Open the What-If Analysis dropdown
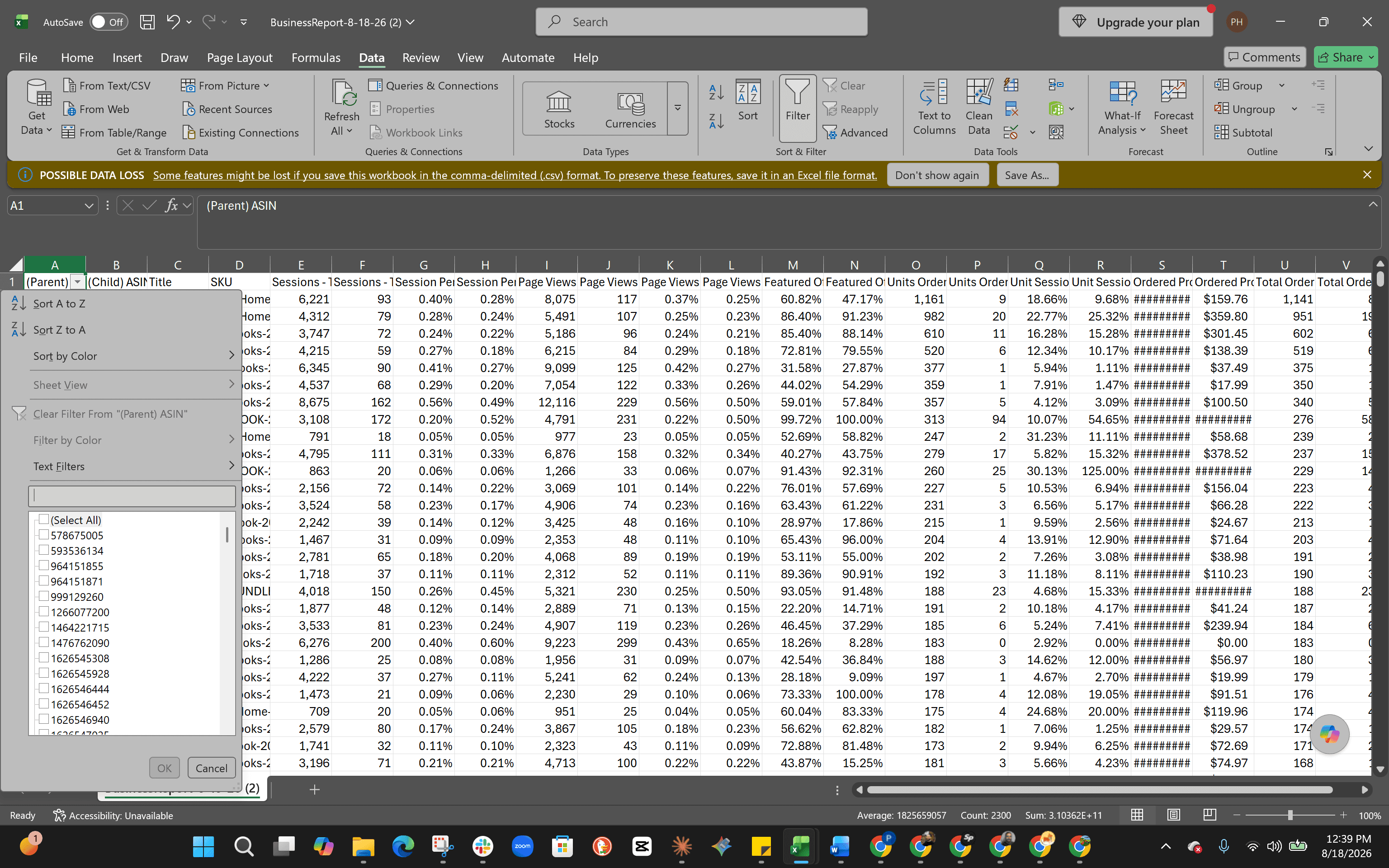The height and width of the screenshot is (868, 1389). 1123,108
